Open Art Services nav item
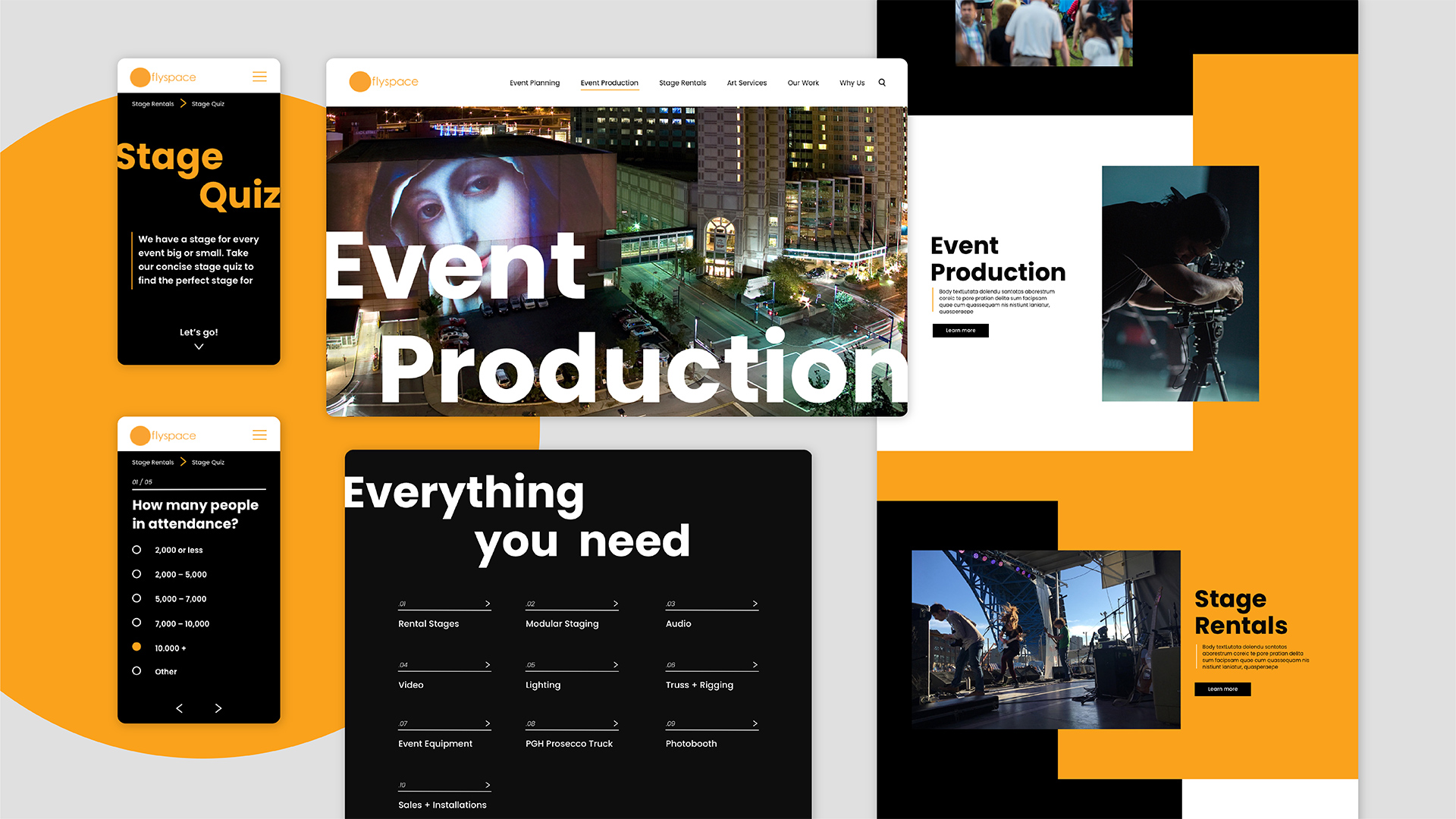Screen dimensions: 1456x819 (747, 83)
